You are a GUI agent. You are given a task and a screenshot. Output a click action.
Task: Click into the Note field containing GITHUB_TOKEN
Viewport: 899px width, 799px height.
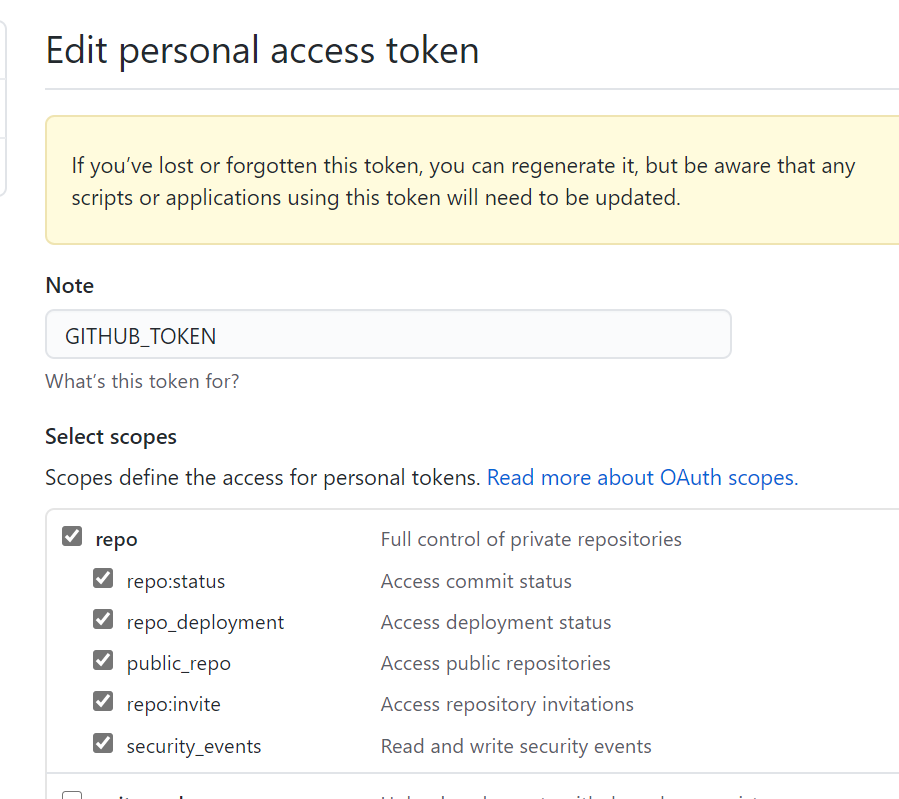coord(388,335)
